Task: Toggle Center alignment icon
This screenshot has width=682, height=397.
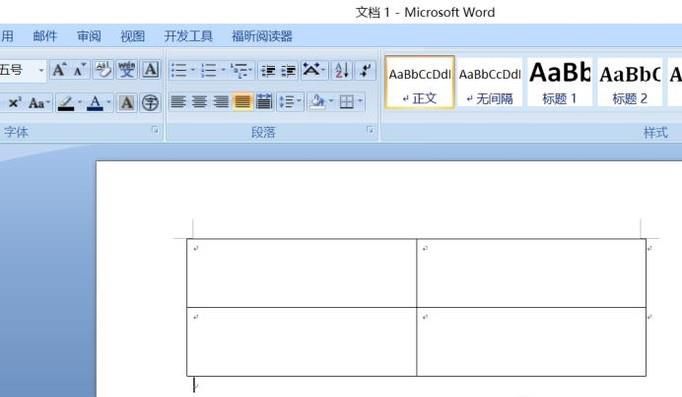Action: coord(199,102)
